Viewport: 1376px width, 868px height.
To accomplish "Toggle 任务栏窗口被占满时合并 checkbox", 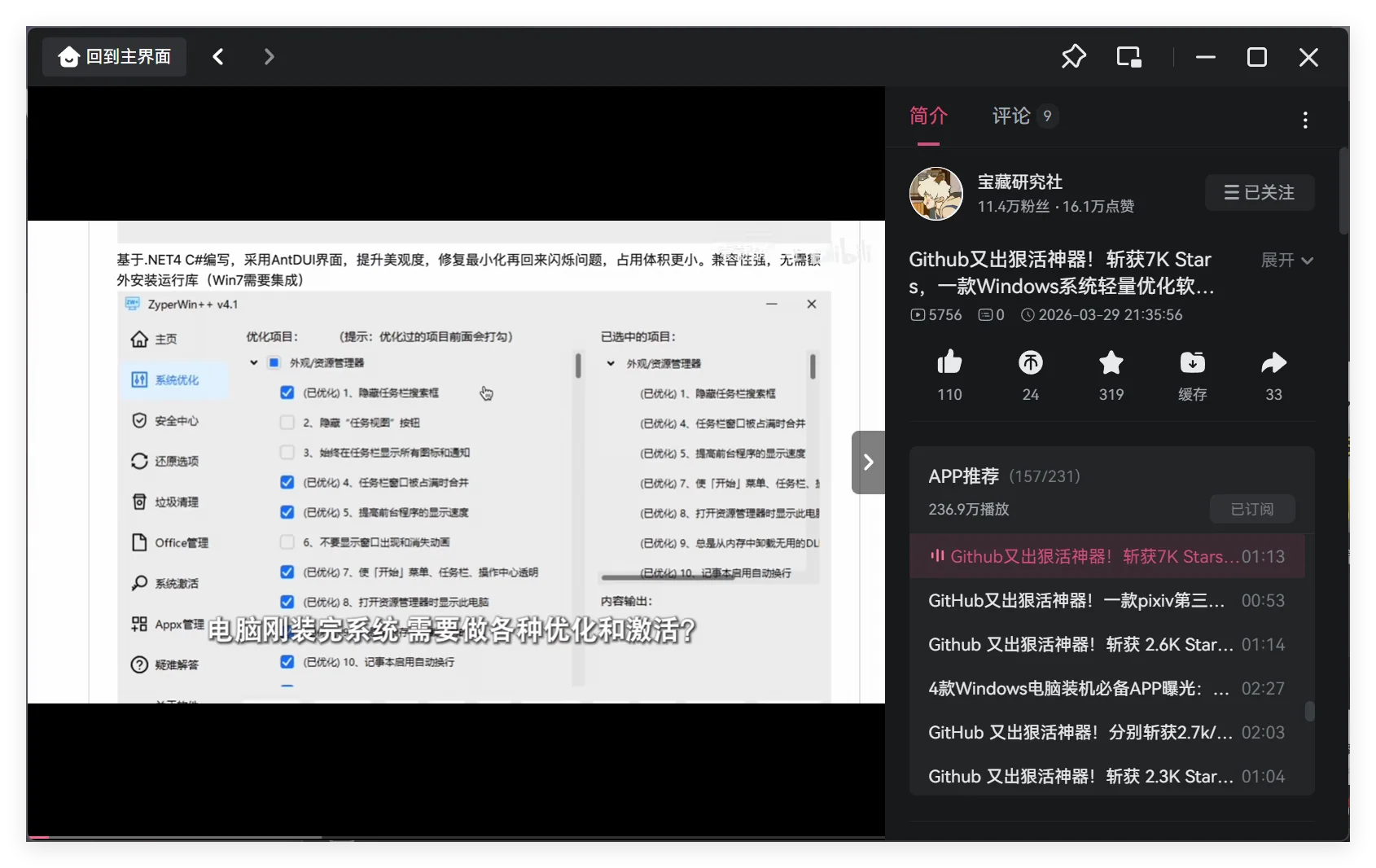I will click(287, 482).
